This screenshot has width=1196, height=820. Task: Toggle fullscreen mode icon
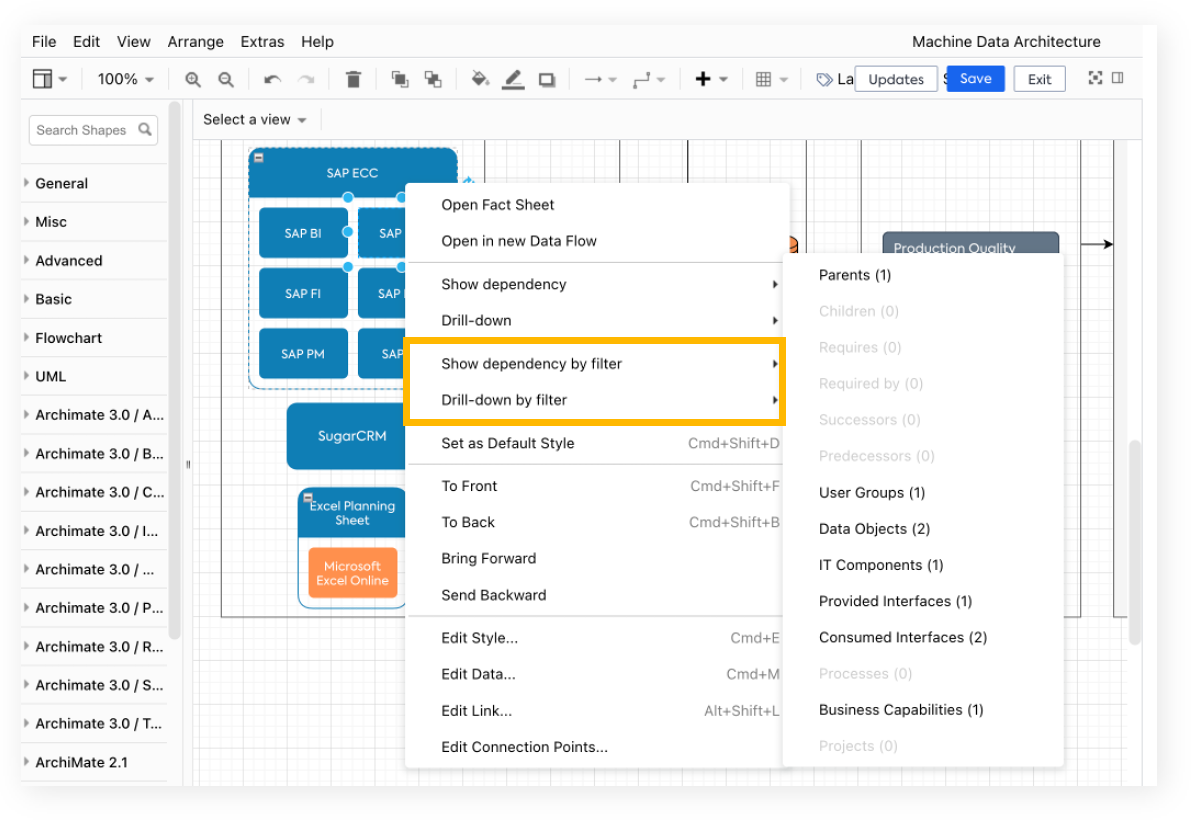1095,78
